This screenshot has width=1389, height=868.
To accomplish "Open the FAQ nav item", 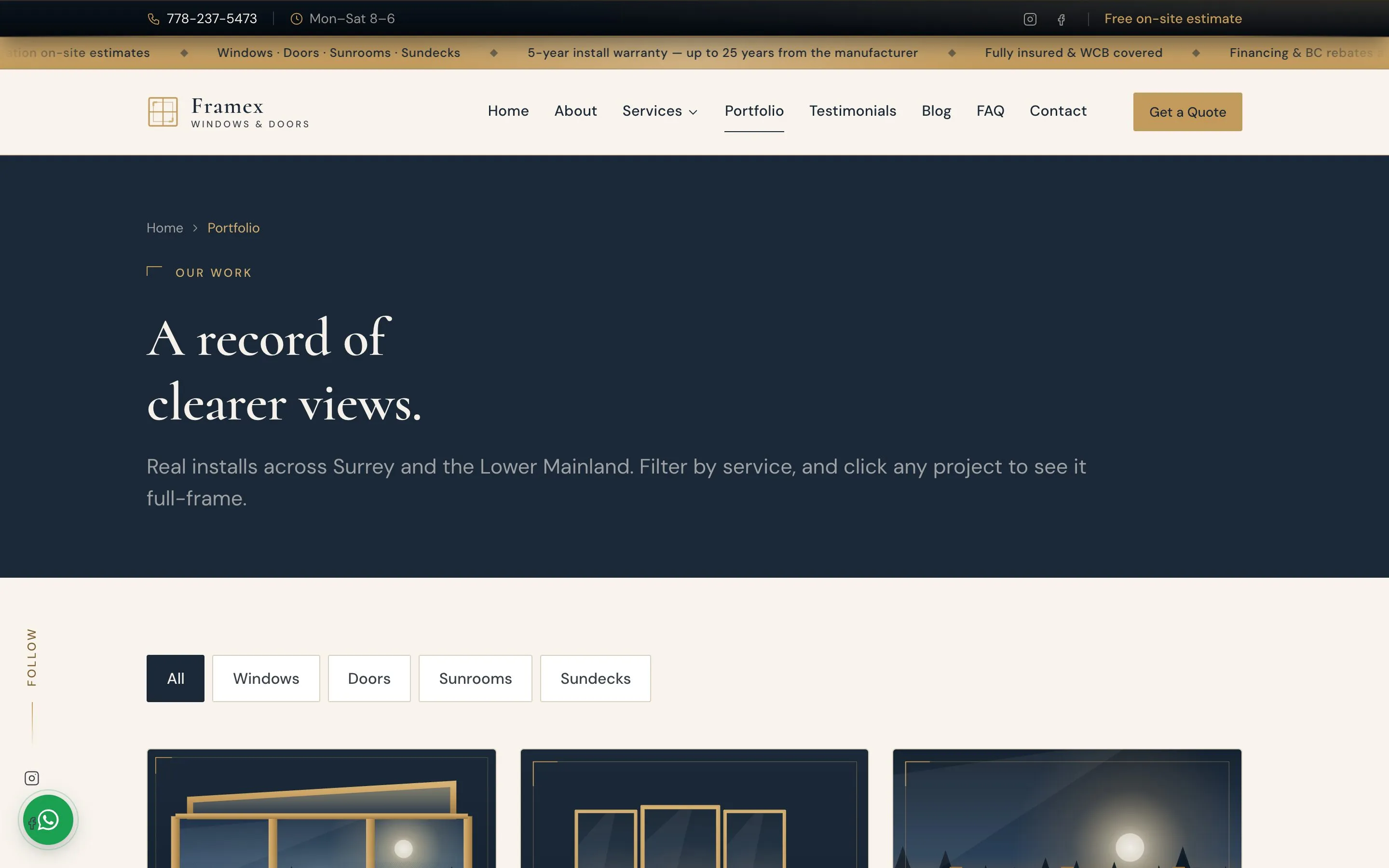I will point(990,111).
